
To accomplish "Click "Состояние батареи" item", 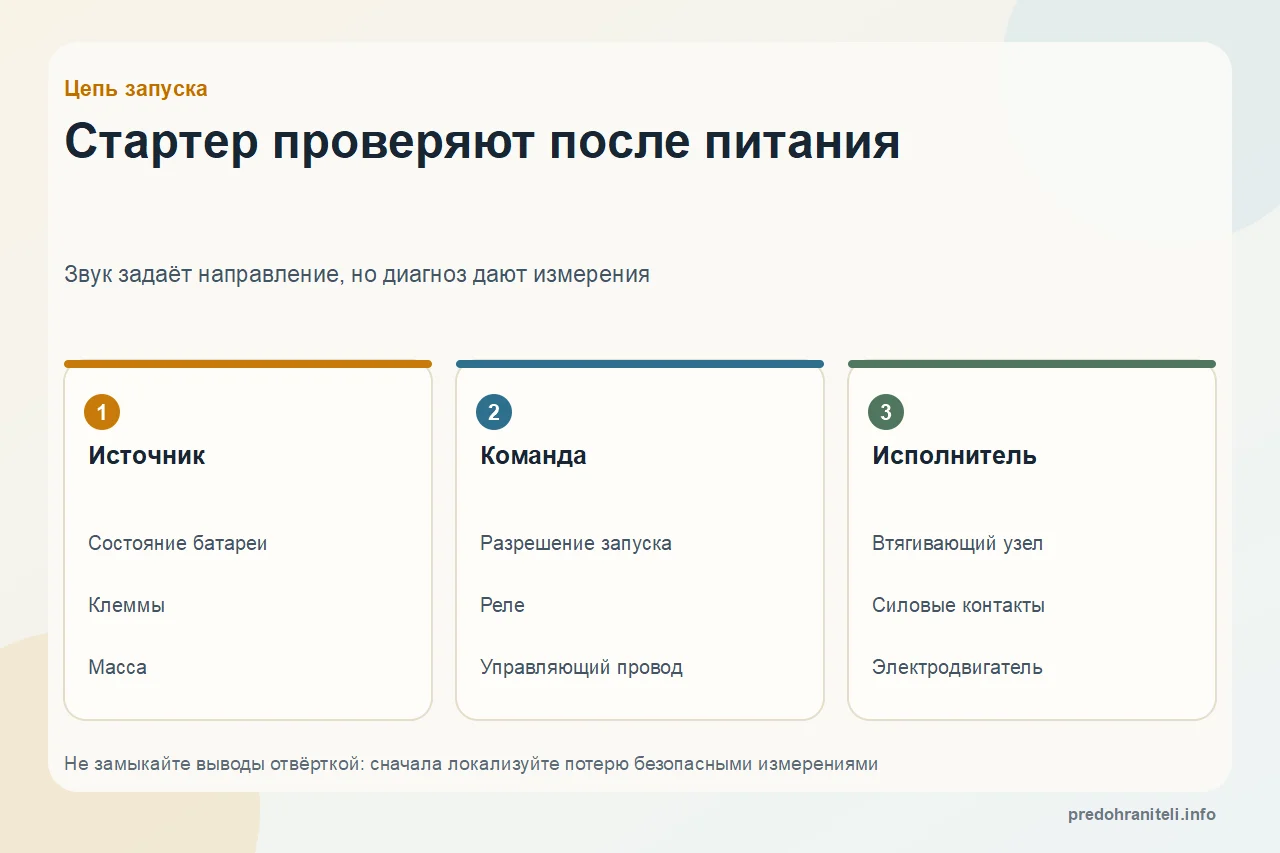I will click(178, 543).
